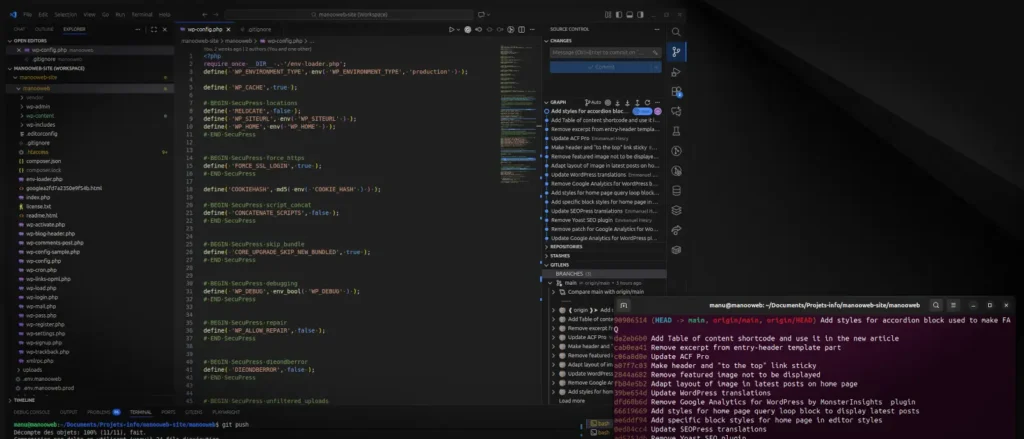Screen dimensions: 1024x439
Task: Close the wp-config.php editor tab
Action: click(x=229, y=29)
